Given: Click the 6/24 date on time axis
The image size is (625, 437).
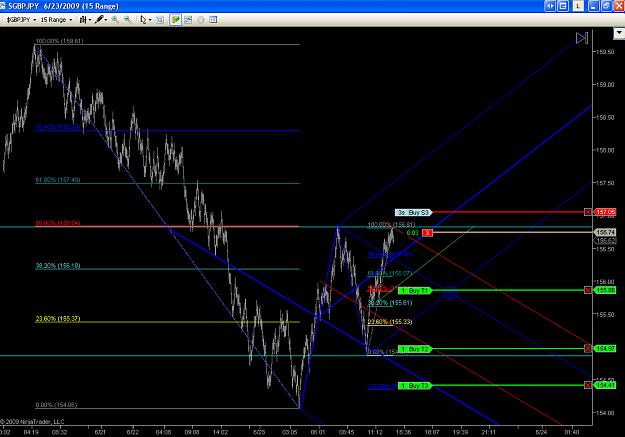Looking at the screenshot, I should coord(541,432).
